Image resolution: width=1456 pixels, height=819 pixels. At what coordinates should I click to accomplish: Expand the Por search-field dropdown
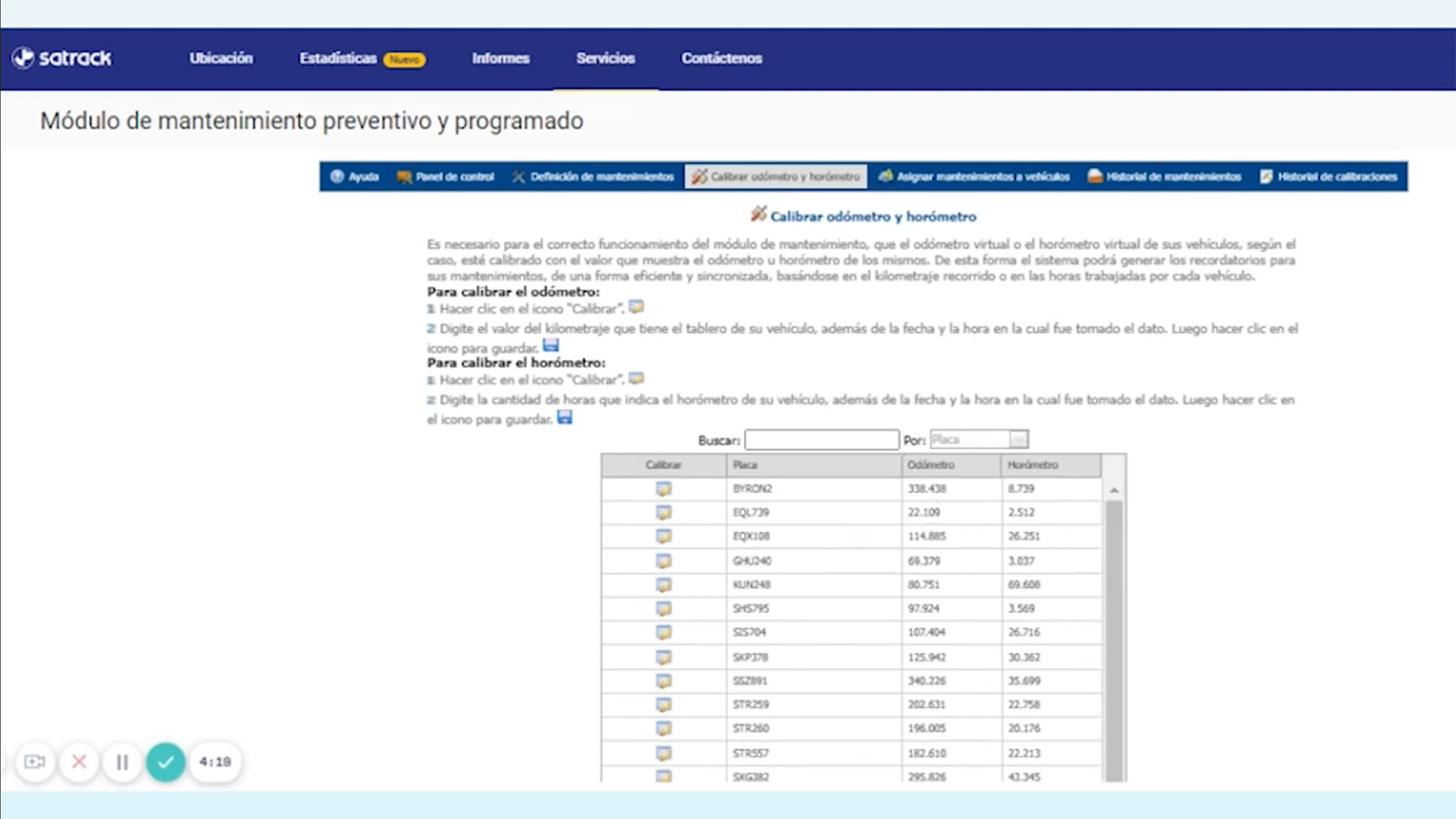(1018, 439)
